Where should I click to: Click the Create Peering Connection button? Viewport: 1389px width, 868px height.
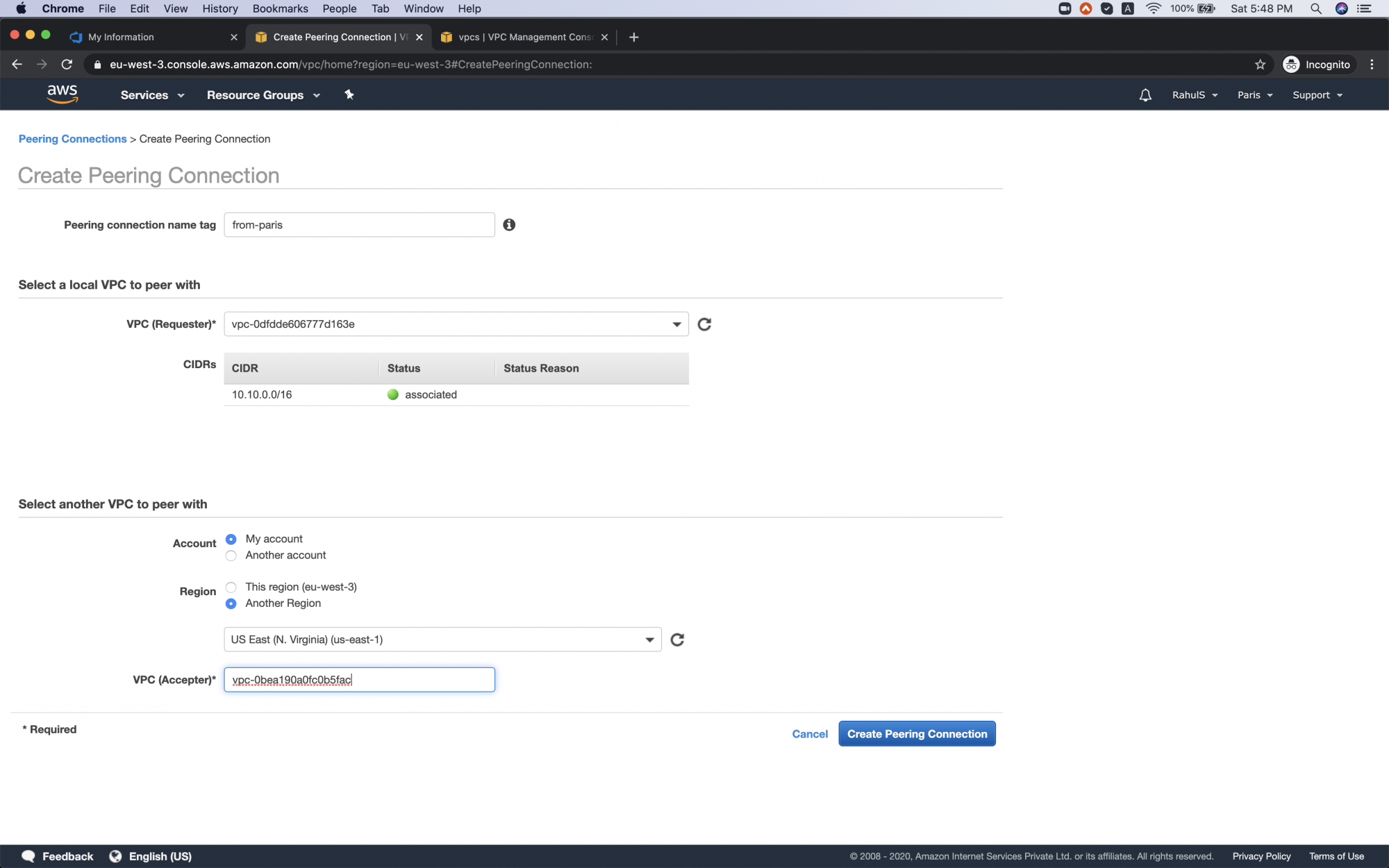coord(917,733)
